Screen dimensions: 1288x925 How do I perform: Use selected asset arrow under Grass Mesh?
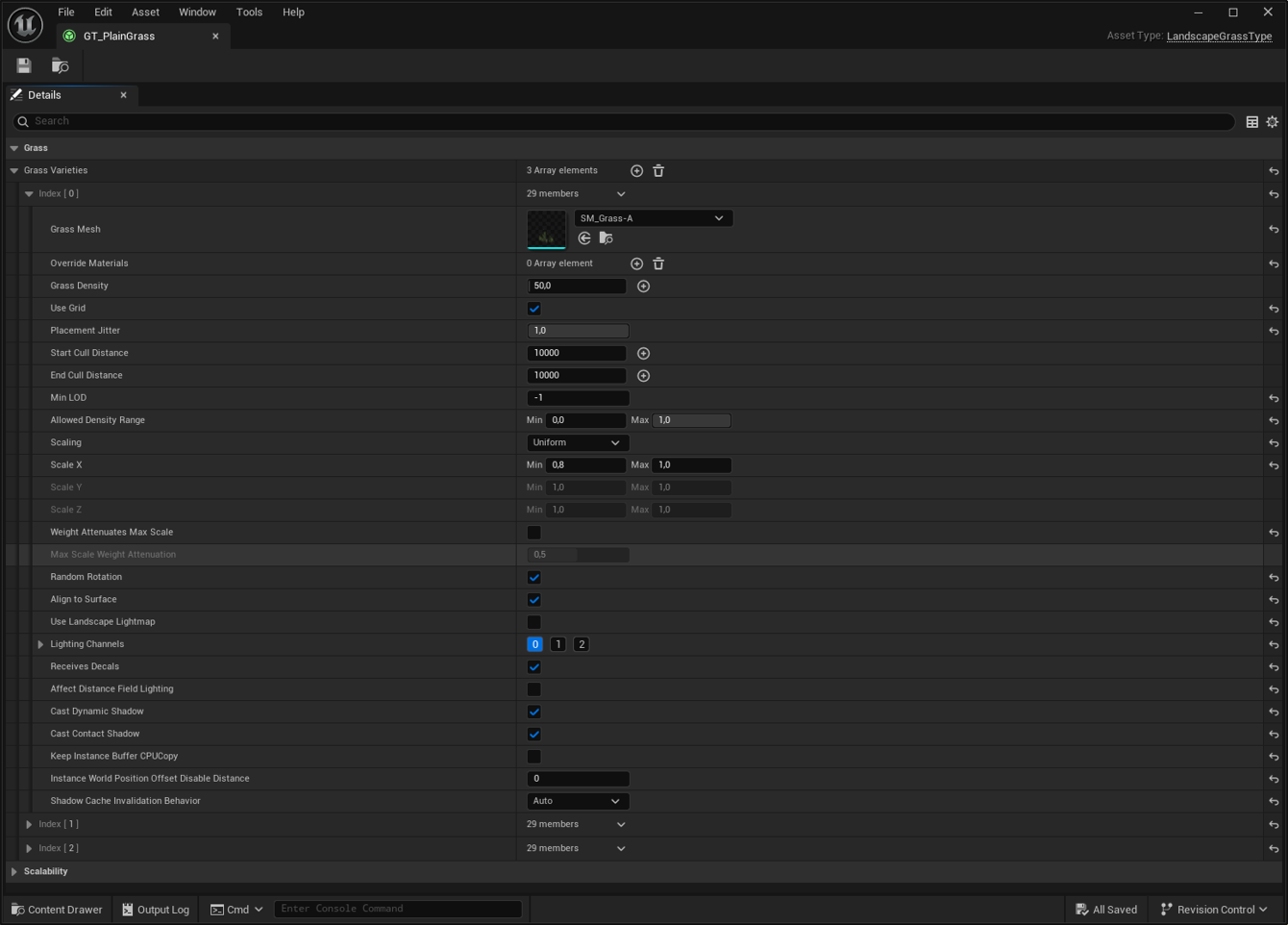tap(584, 238)
